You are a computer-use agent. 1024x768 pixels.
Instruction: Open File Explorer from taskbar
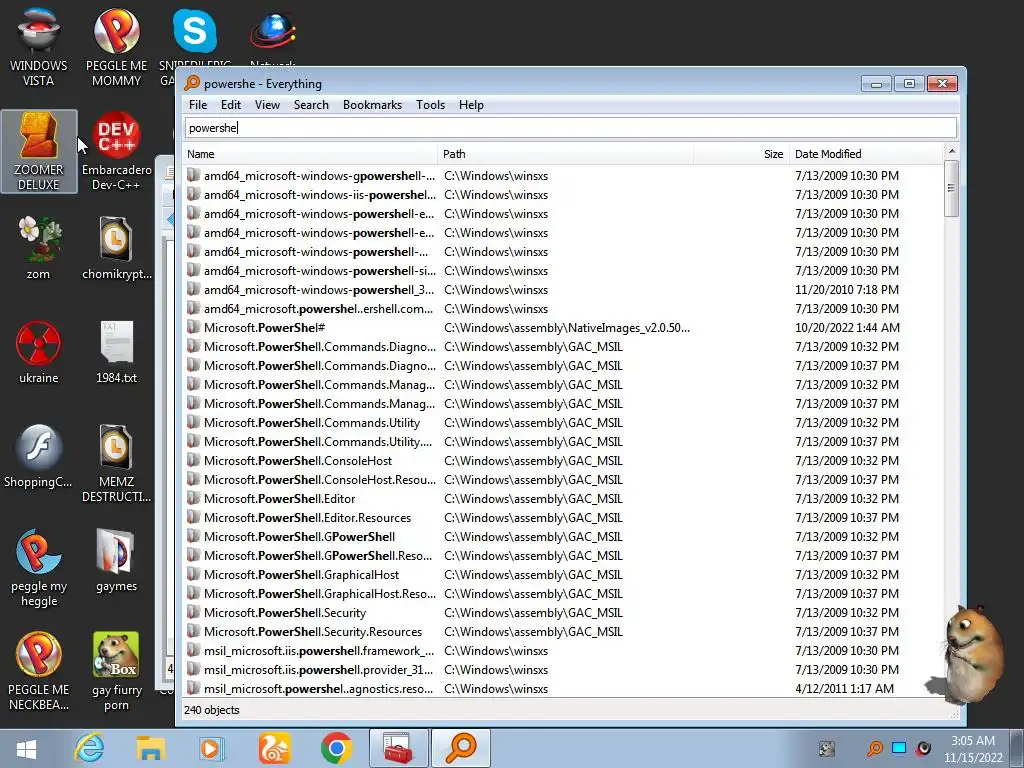(151, 748)
